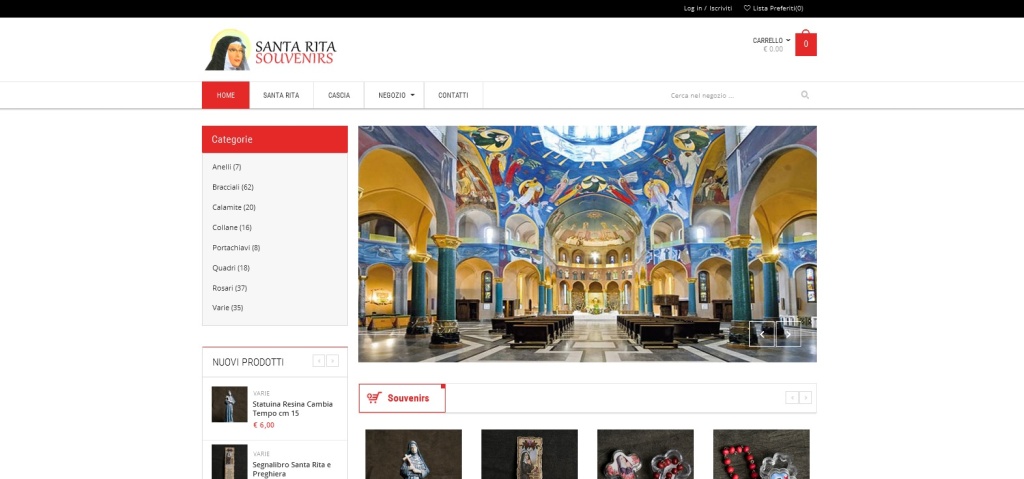
Task: Click the € 0.00 cart total
Action: [x=773, y=49]
